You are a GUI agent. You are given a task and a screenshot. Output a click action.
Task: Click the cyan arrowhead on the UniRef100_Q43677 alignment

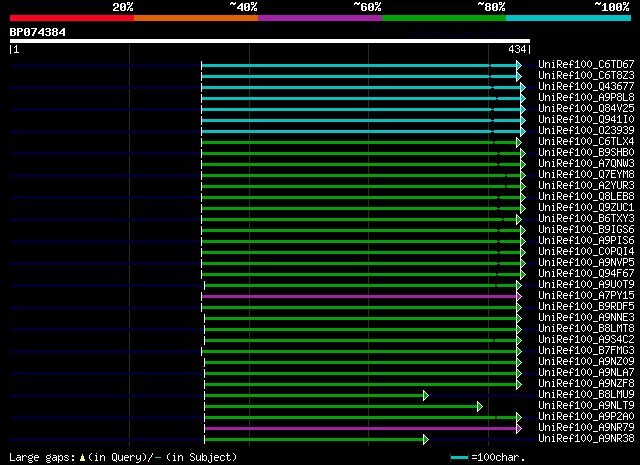click(x=523, y=87)
